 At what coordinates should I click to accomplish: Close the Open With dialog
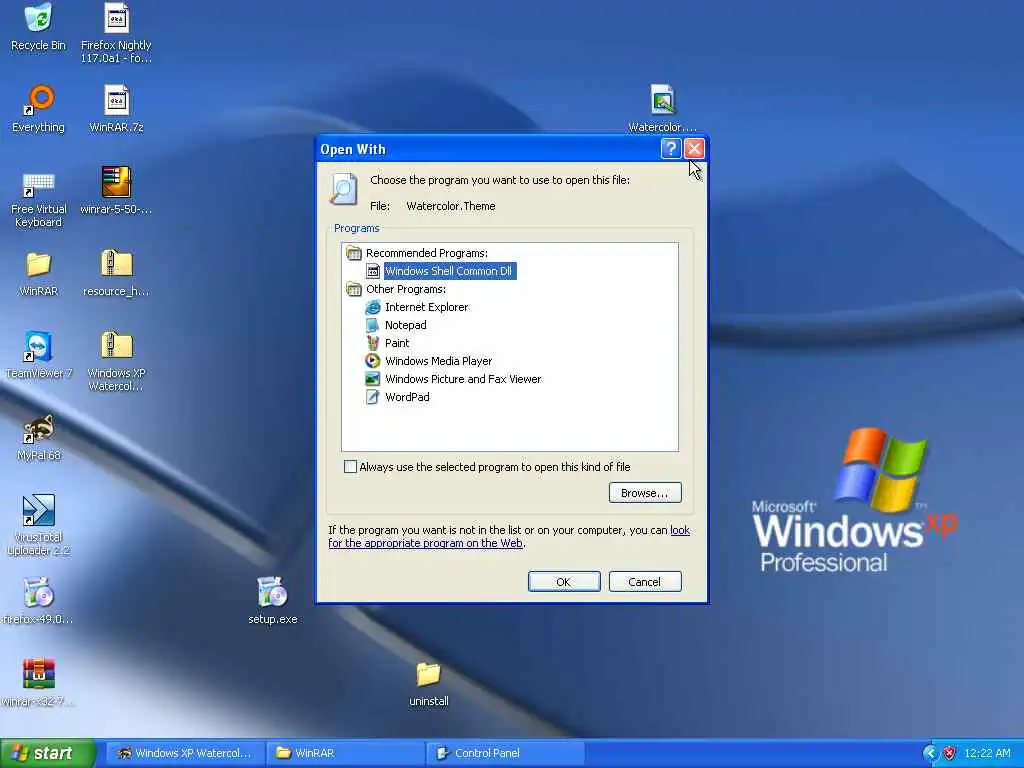tap(694, 149)
